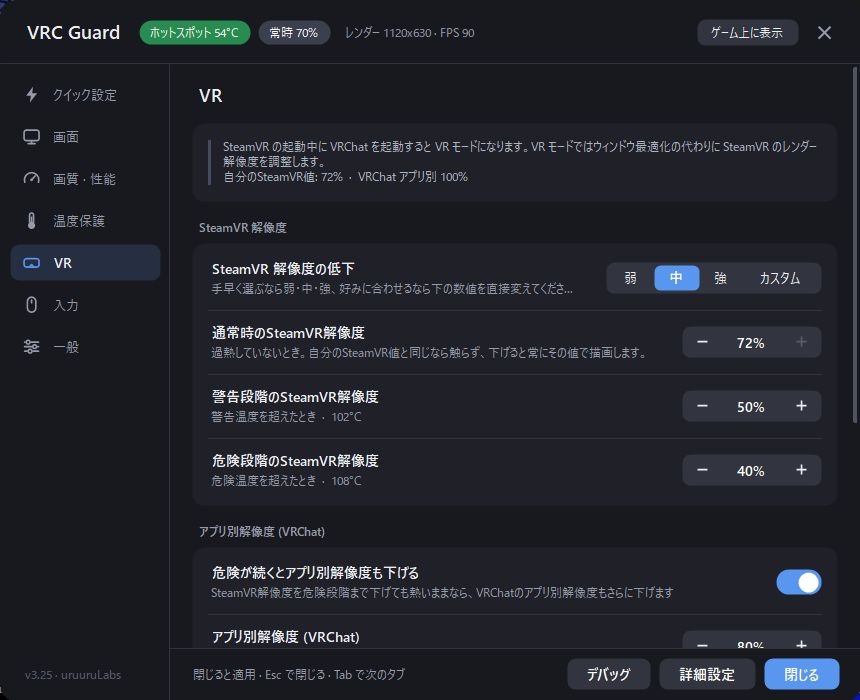The width and height of the screenshot is (860, 700).
Task: Click the SteamVR 解像度 section heading
Action: tap(242, 228)
